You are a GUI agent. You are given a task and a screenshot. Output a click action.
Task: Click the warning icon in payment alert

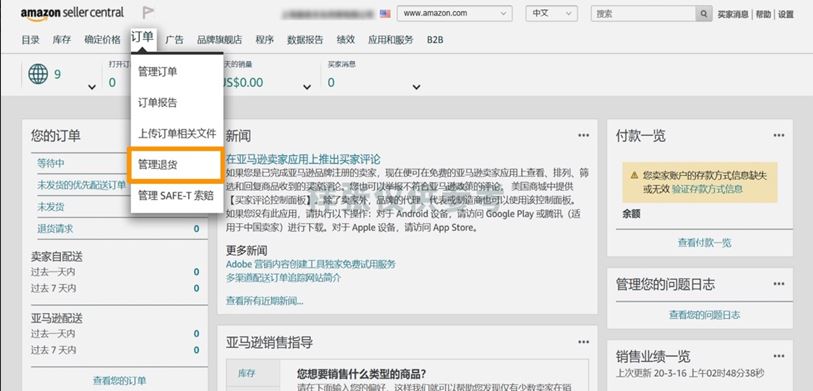(x=634, y=175)
